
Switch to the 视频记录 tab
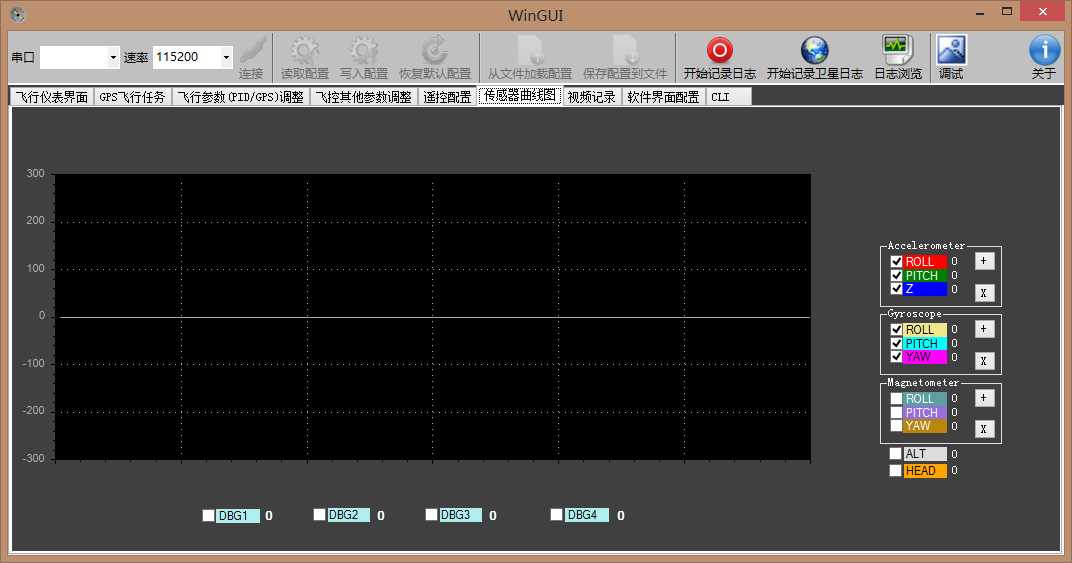592,97
